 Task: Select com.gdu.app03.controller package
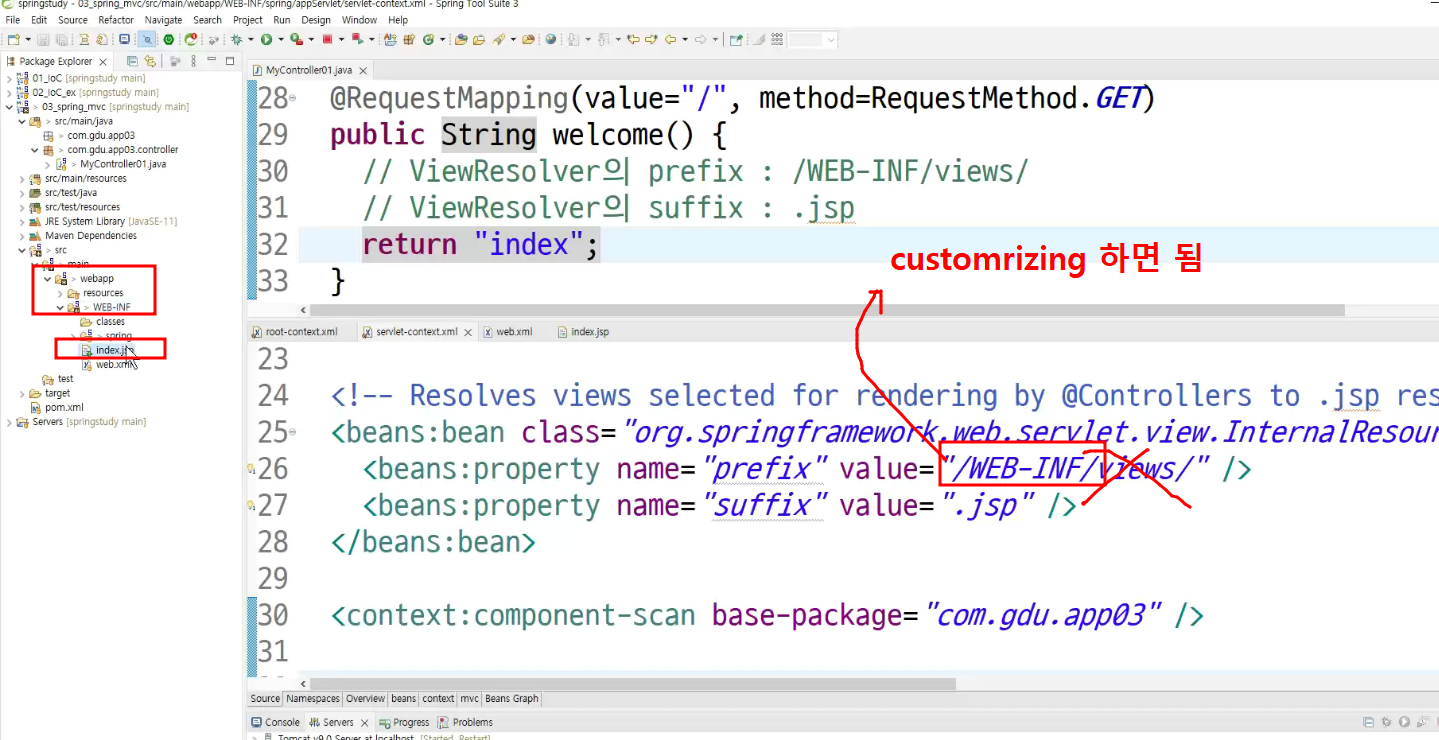[123, 150]
